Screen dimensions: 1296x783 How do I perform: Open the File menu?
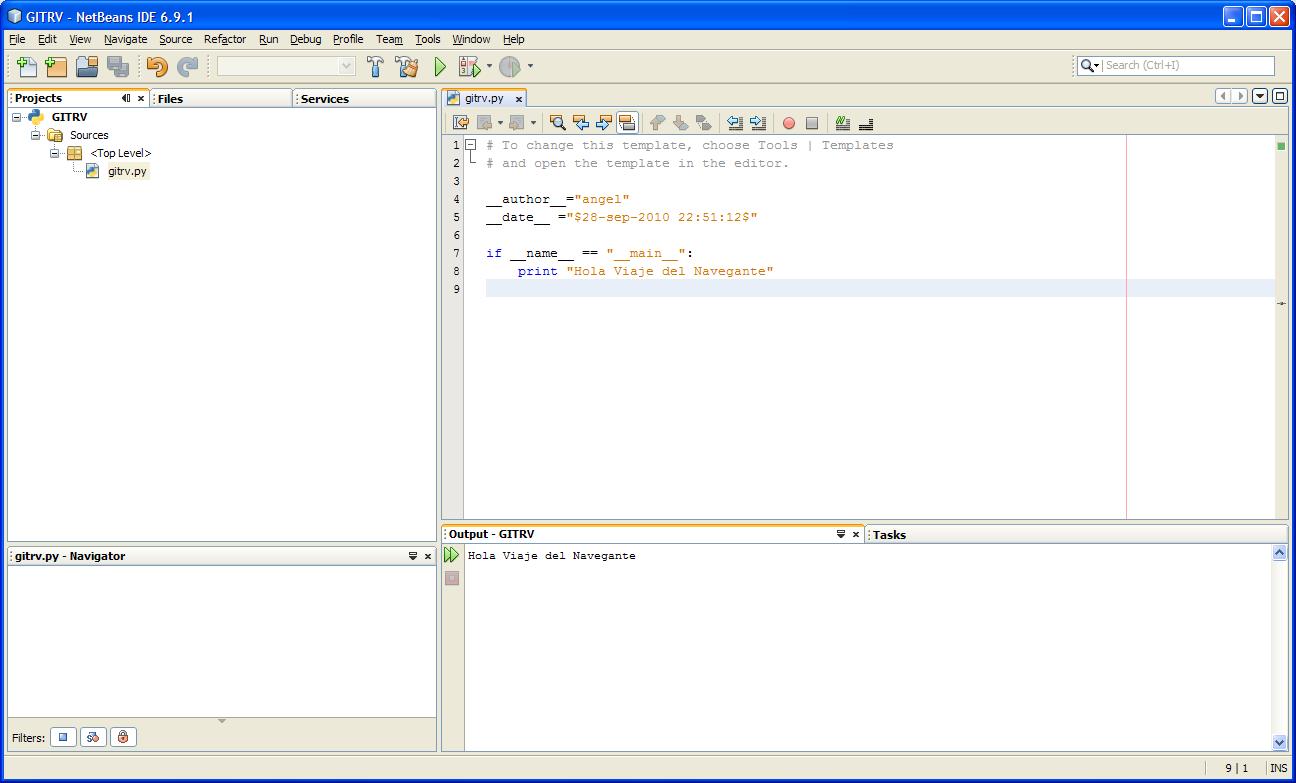pos(17,39)
